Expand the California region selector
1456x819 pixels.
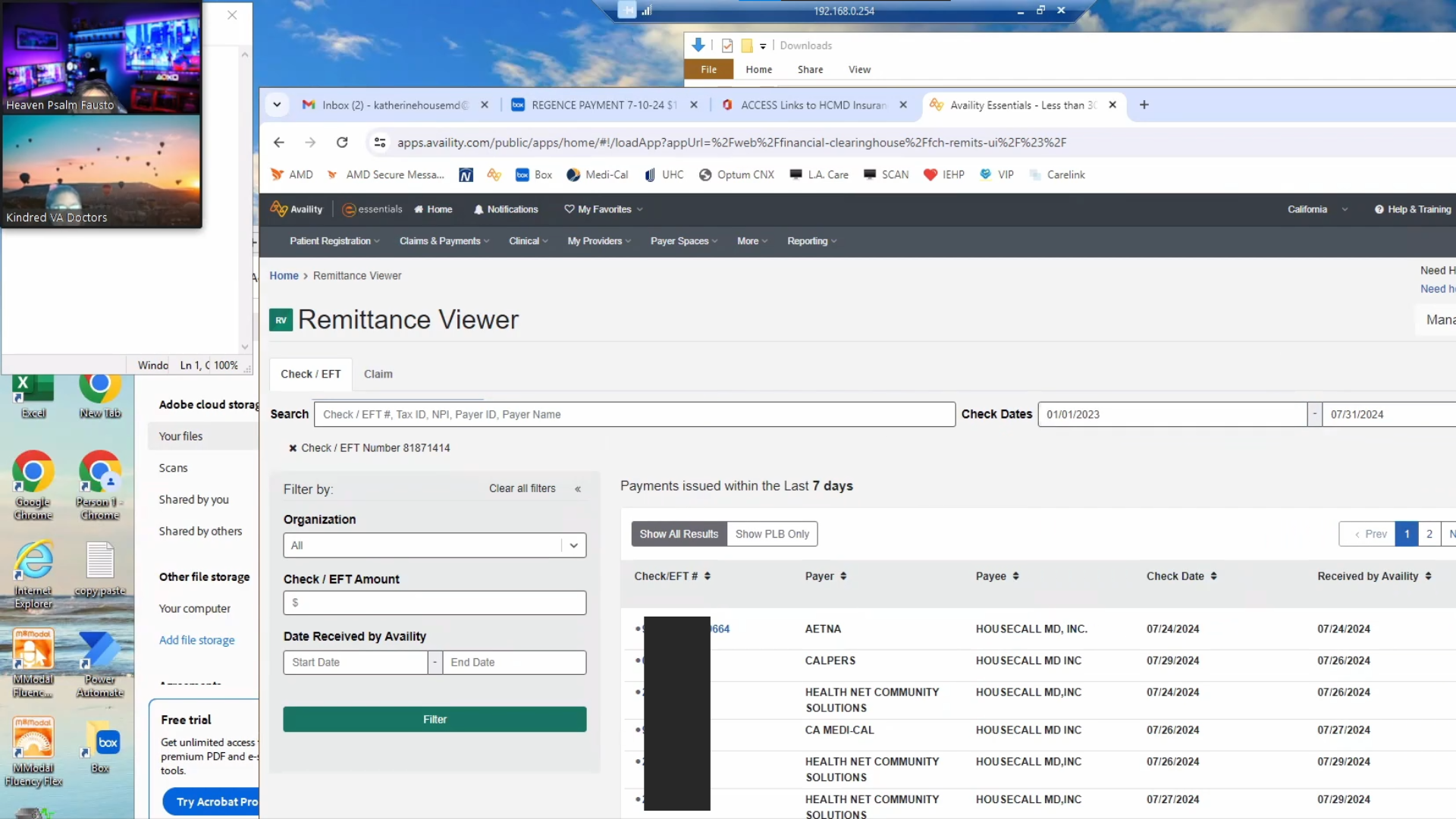pos(1316,209)
